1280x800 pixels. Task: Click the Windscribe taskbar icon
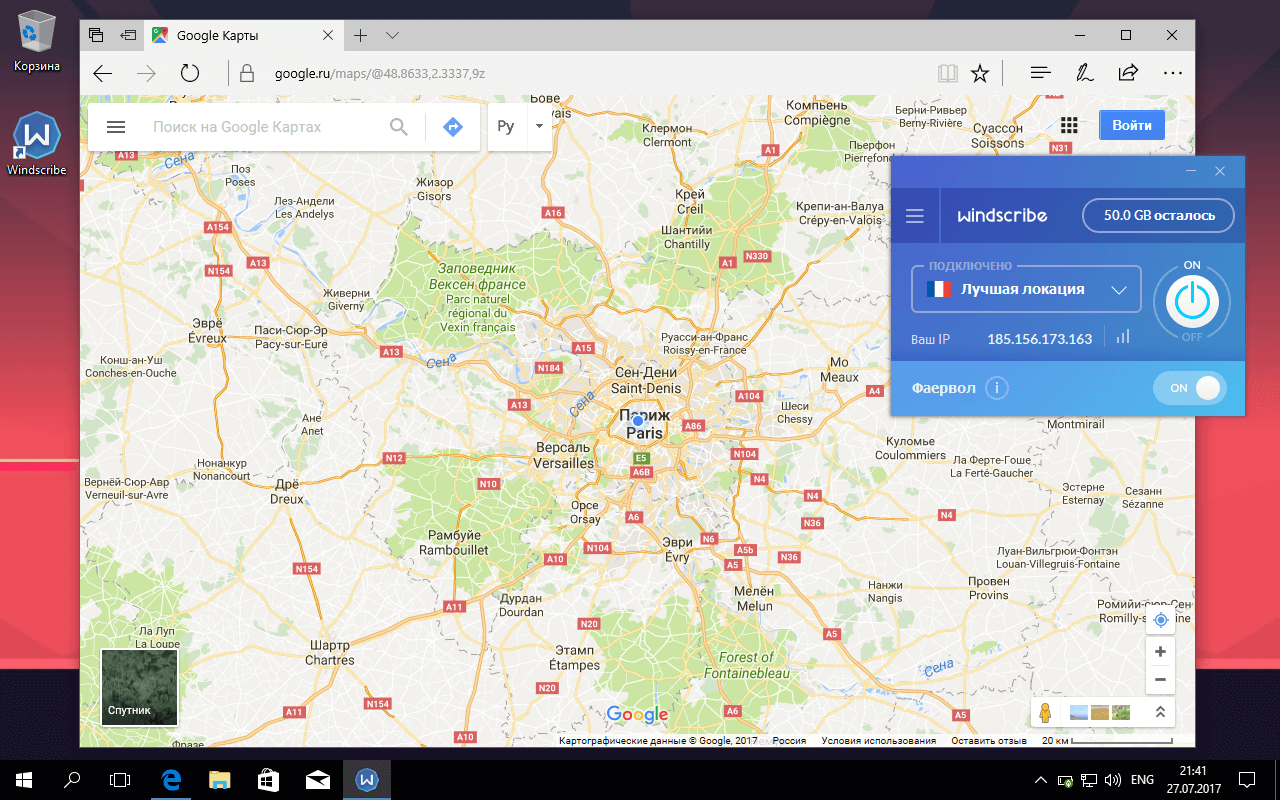367,778
